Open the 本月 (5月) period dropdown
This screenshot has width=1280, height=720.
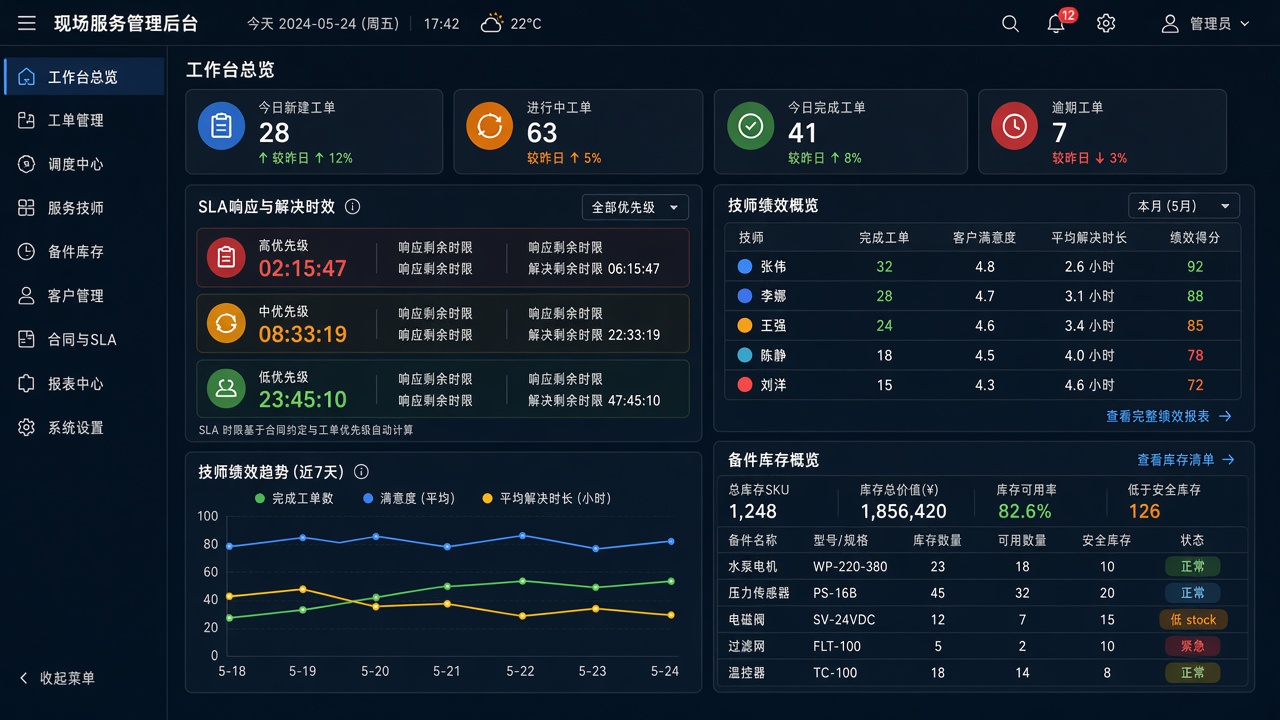click(x=1184, y=206)
